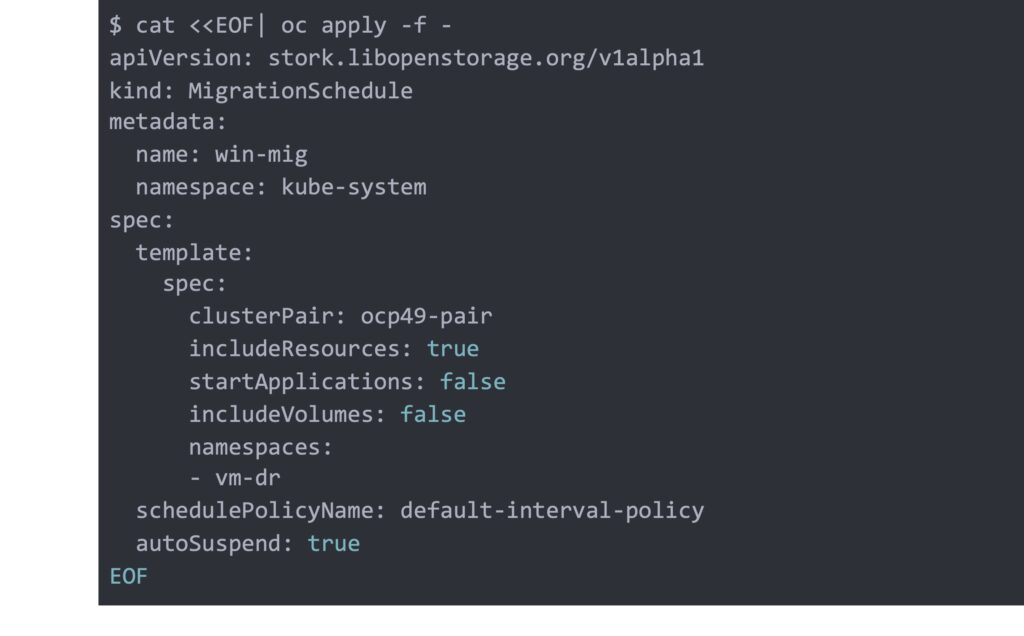Image resolution: width=1024 pixels, height=636 pixels.
Task: Click the 'template:' key
Action: point(195,252)
